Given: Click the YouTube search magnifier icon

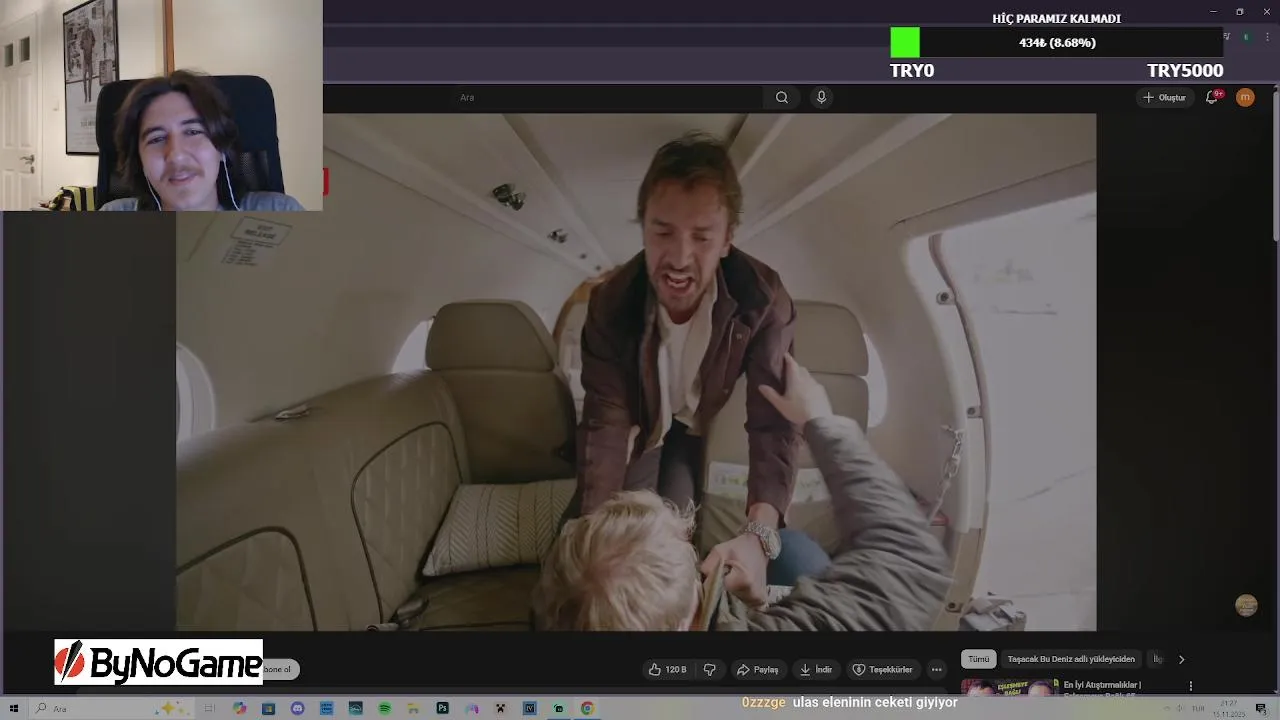Looking at the screenshot, I should click(x=782, y=97).
